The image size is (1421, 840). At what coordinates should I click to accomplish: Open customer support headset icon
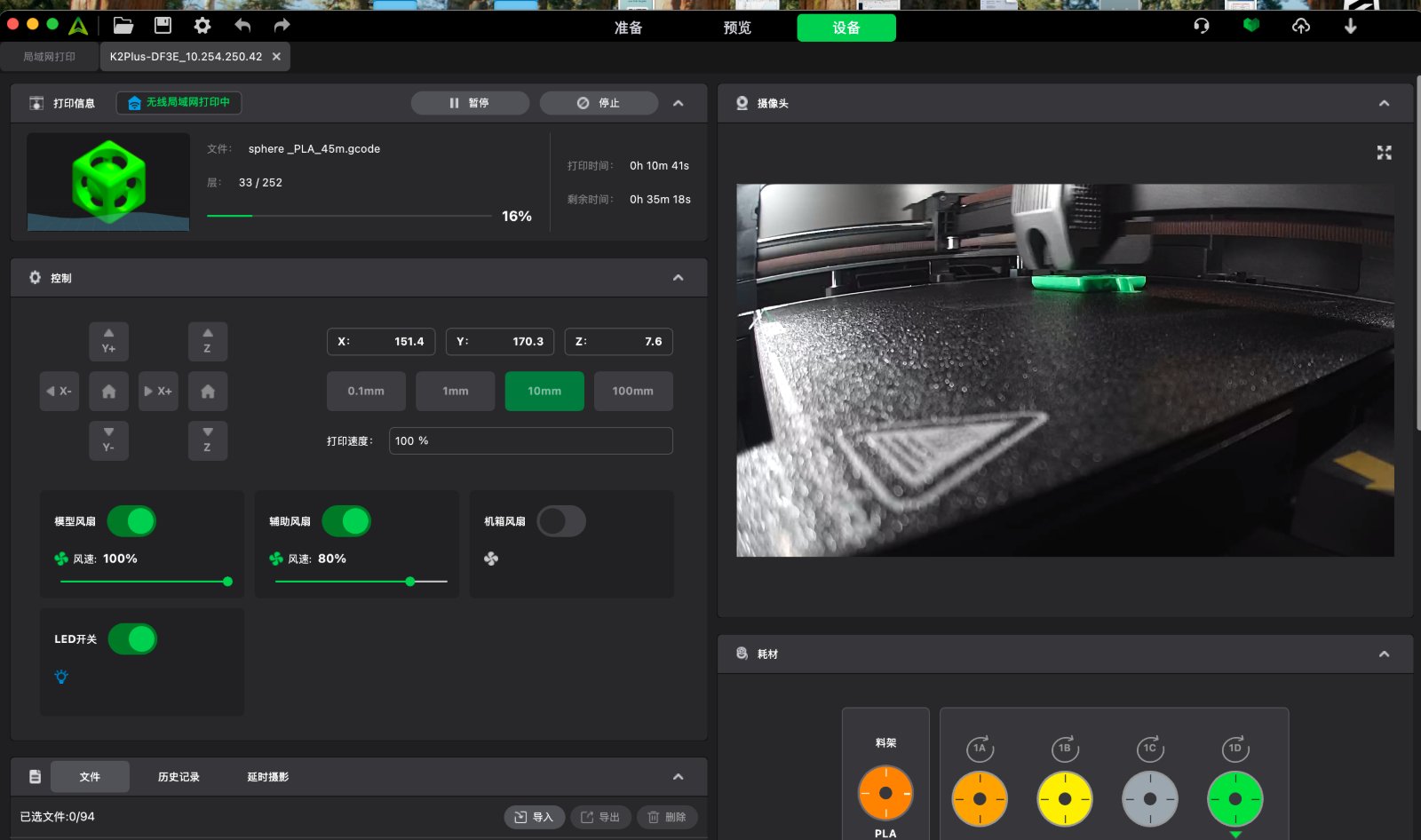point(1202,26)
